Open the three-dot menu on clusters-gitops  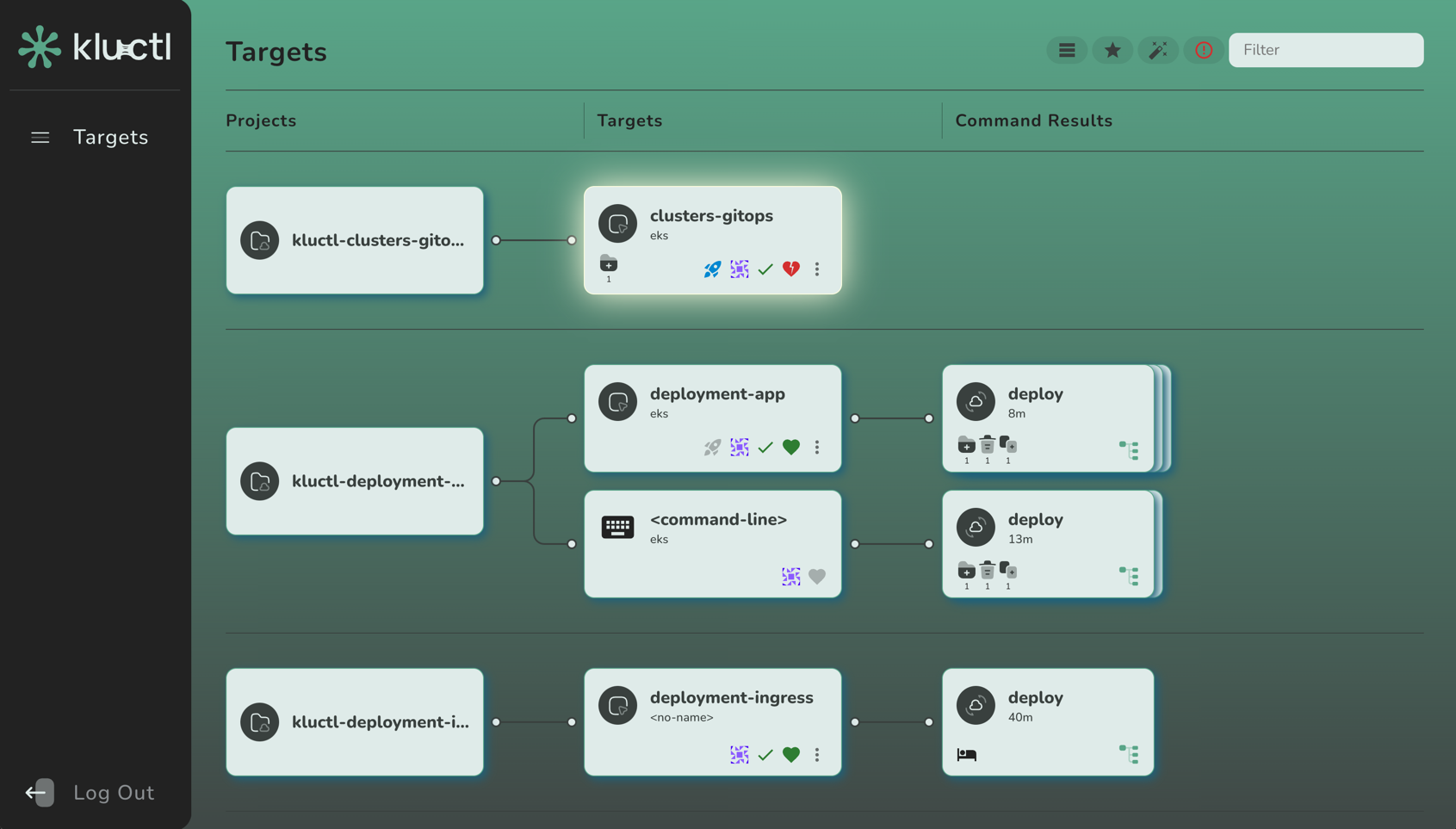click(817, 269)
